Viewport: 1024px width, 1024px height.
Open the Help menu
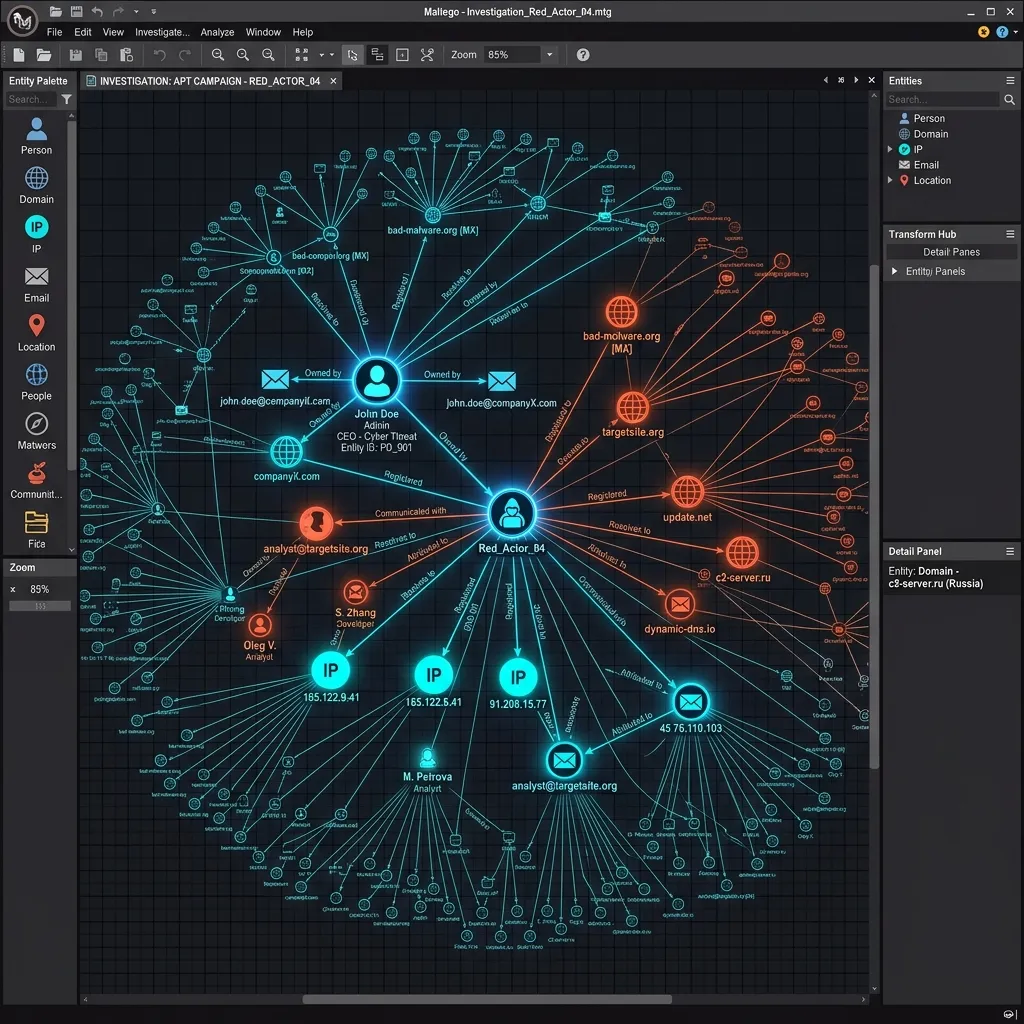coord(302,32)
